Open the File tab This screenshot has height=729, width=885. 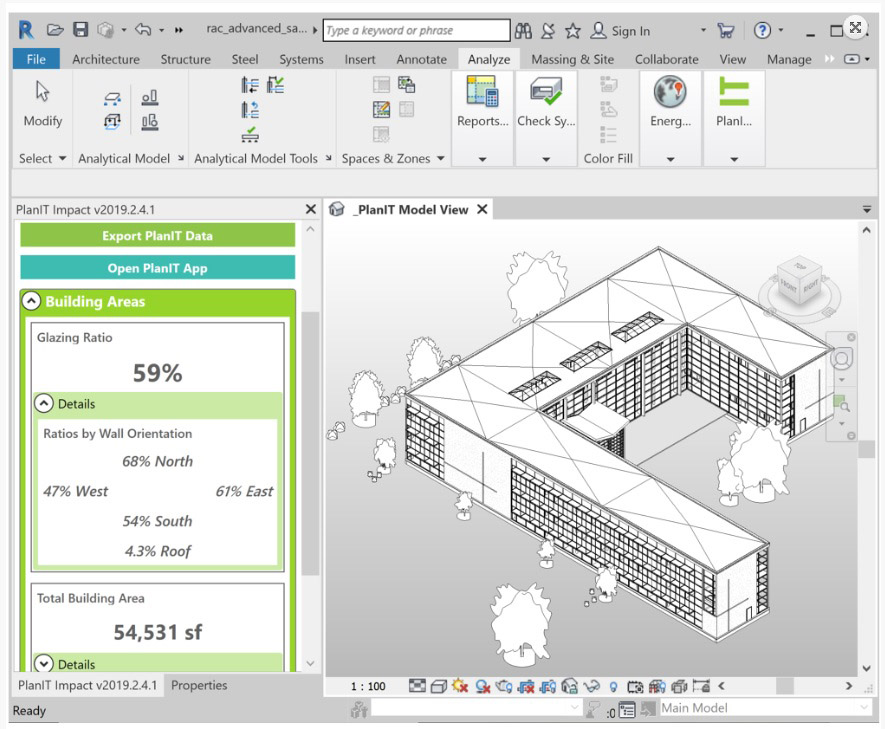[x=36, y=59]
